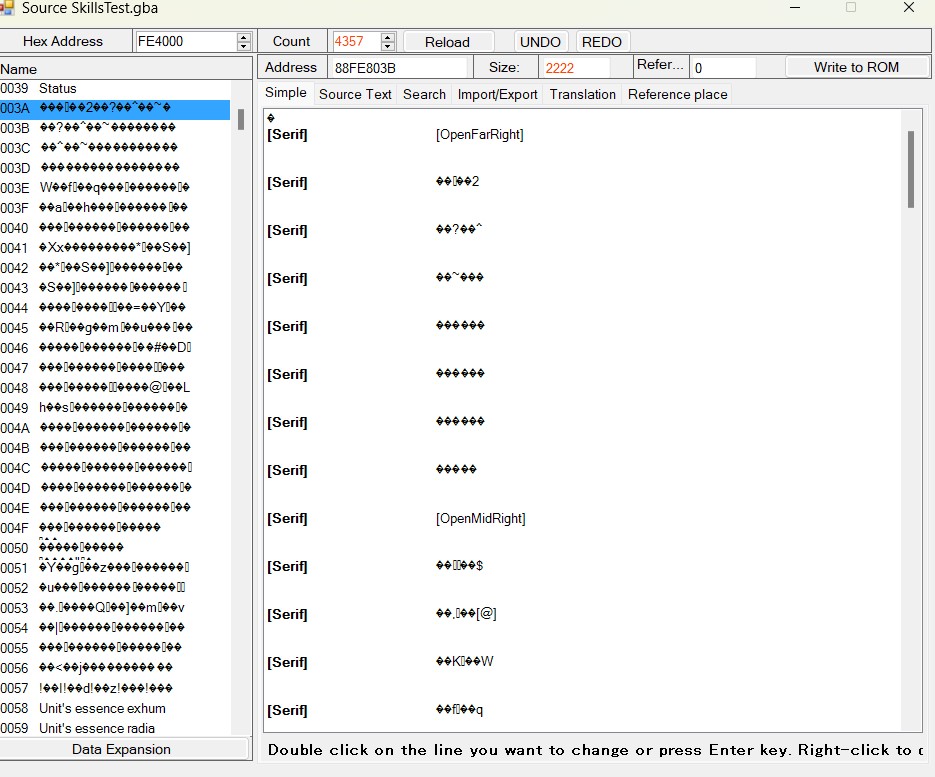
Task: Click Write to ROM button
Action: pyautogui.click(x=856, y=67)
